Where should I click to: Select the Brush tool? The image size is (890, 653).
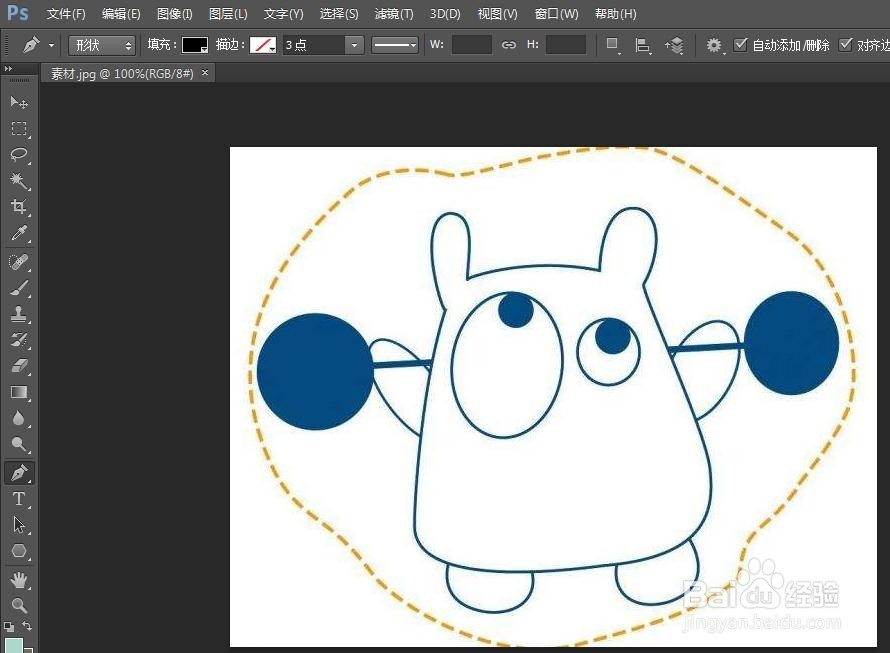tap(19, 288)
